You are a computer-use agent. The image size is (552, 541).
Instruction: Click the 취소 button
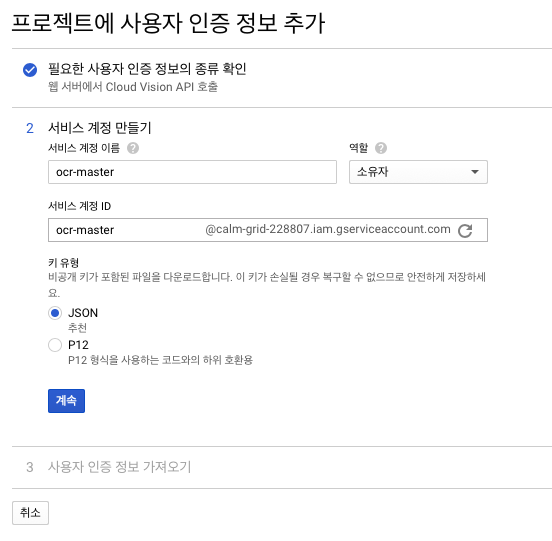[30, 513]
